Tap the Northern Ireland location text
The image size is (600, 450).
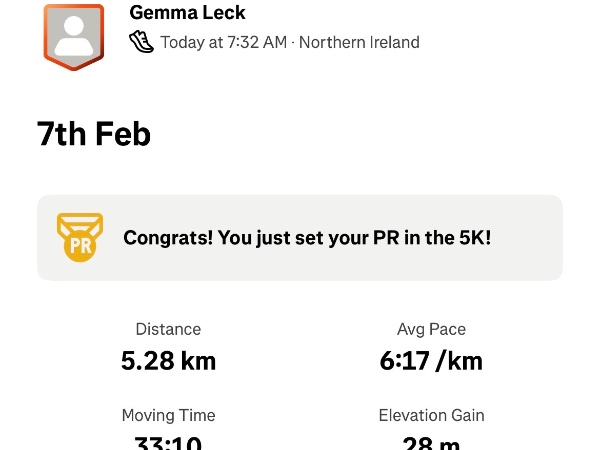pyautogui.click(x=359, y=43)
